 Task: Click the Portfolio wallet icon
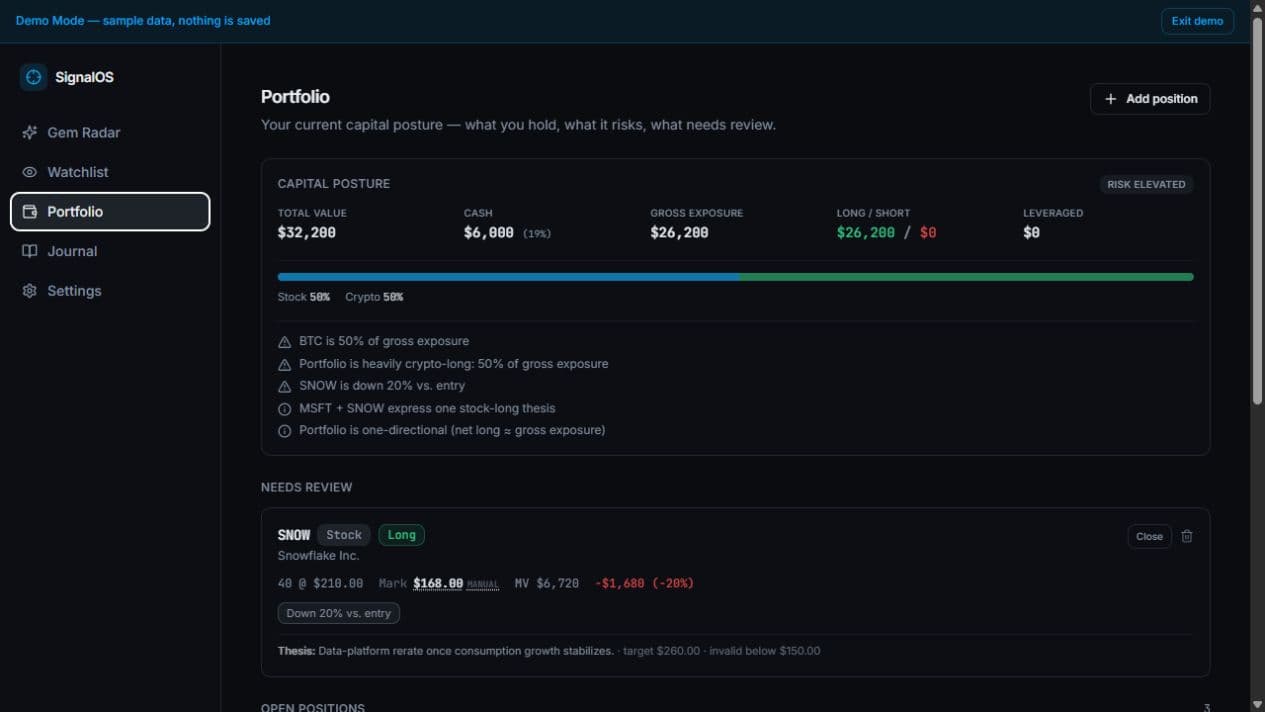pyautogui.click(x=29, y=212)
